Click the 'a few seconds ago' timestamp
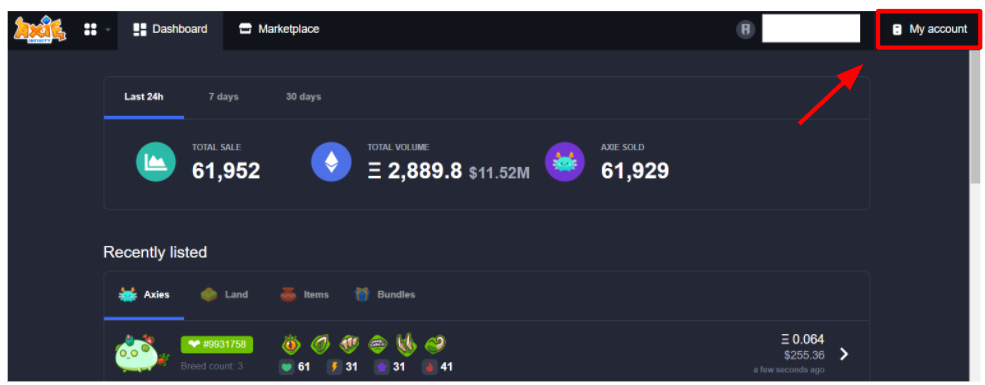This screenshot has height=385, width=985. point(789,369)
